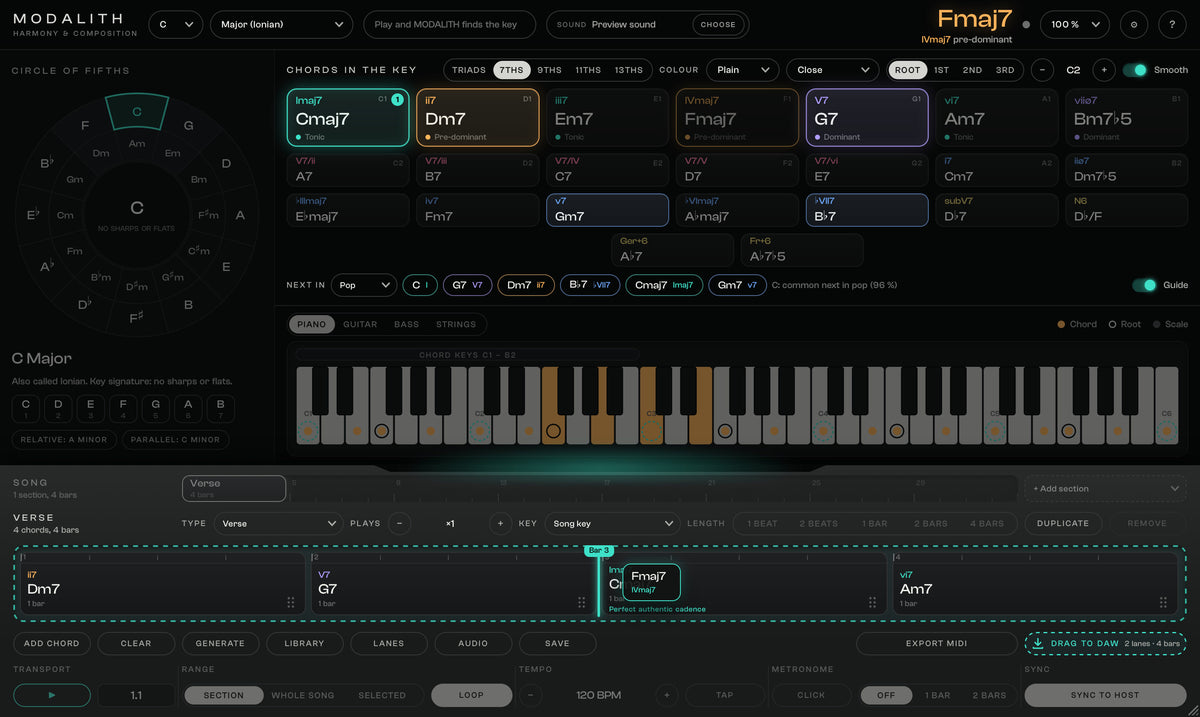Switch to the GUITAR instrument tab

pyautogui.click(x=360, y=324)
